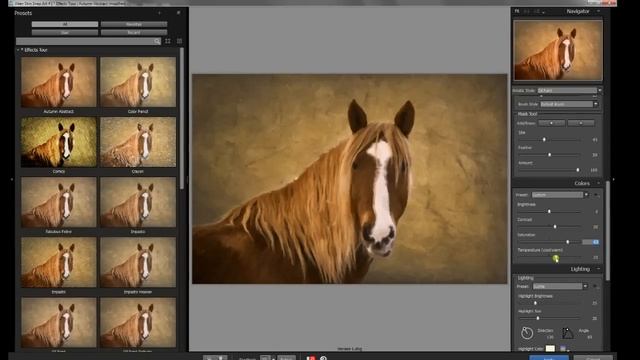
Task: Adjust the Highlight Brightness slider
Action: pos(536,303)
